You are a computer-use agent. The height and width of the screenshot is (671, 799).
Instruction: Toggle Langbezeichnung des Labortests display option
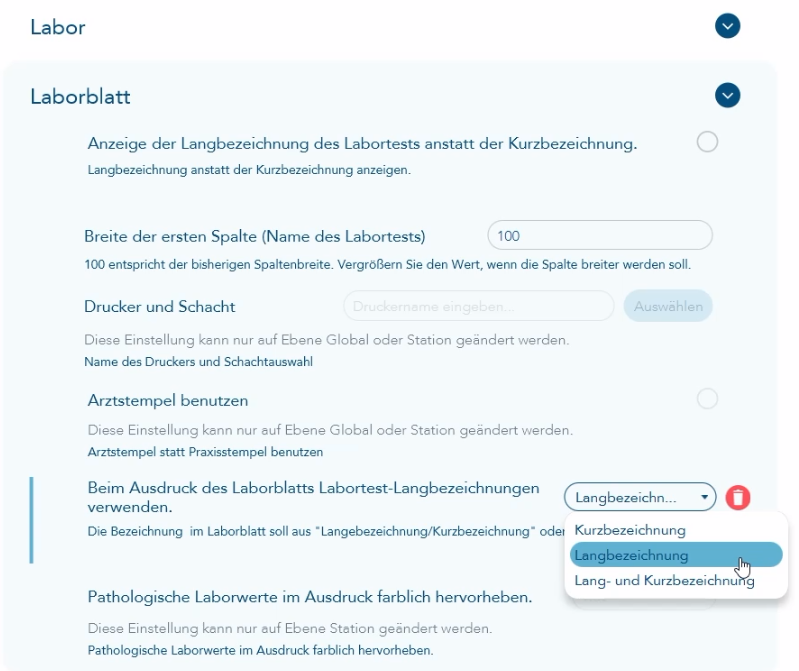pos(707,142)
